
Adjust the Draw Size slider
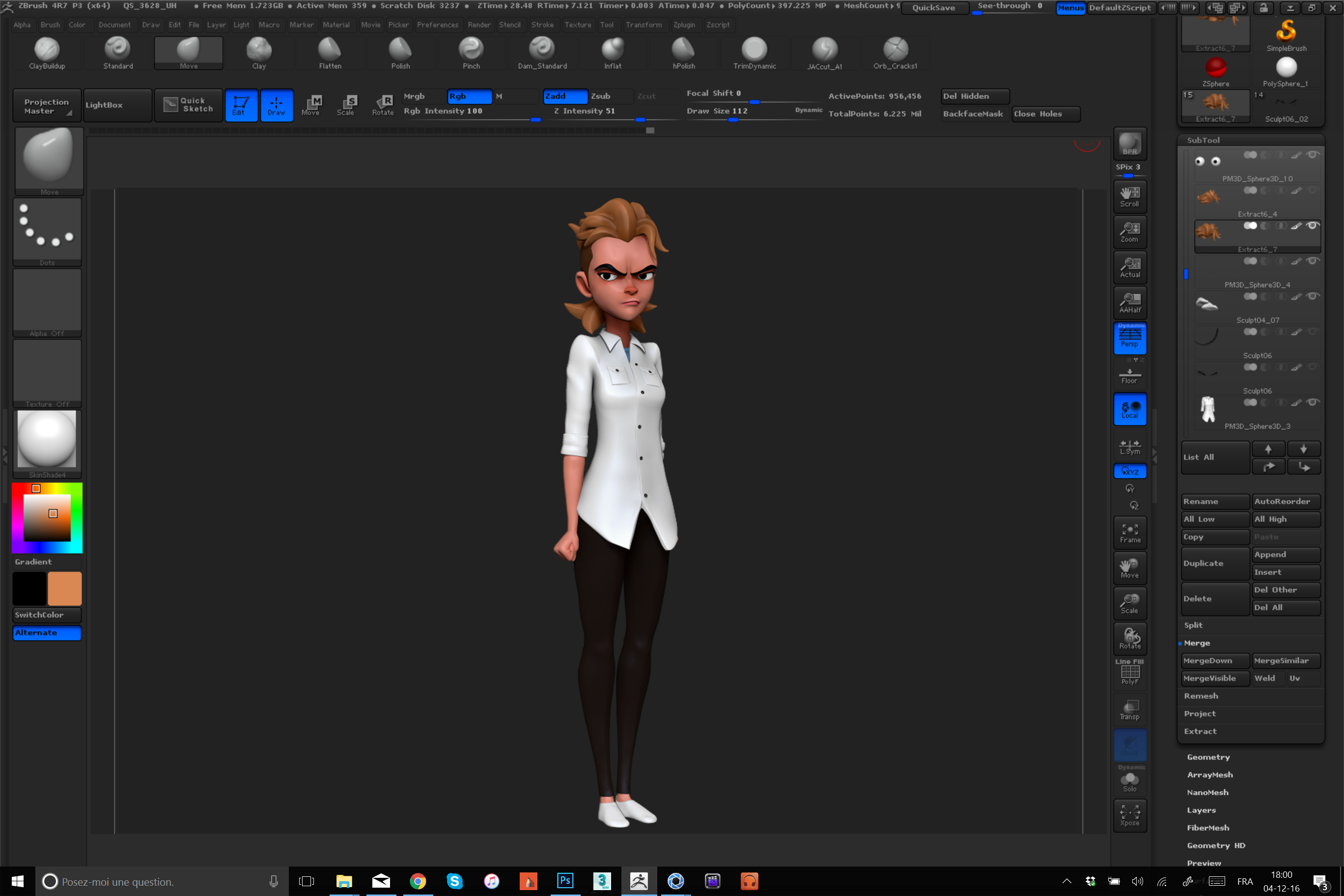pyautogui.click(x=755, y=112)
